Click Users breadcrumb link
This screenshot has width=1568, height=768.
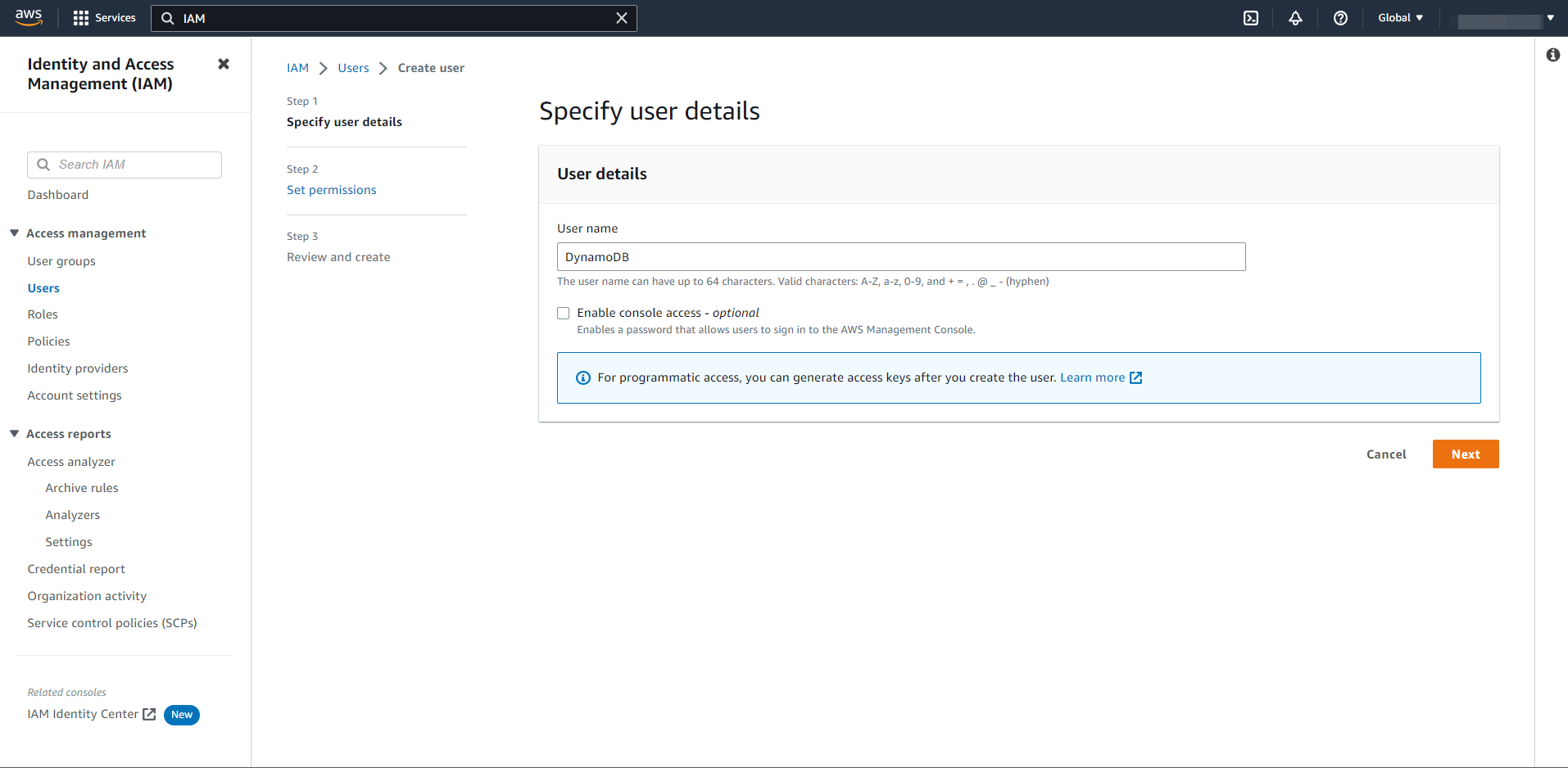point(353,68)
